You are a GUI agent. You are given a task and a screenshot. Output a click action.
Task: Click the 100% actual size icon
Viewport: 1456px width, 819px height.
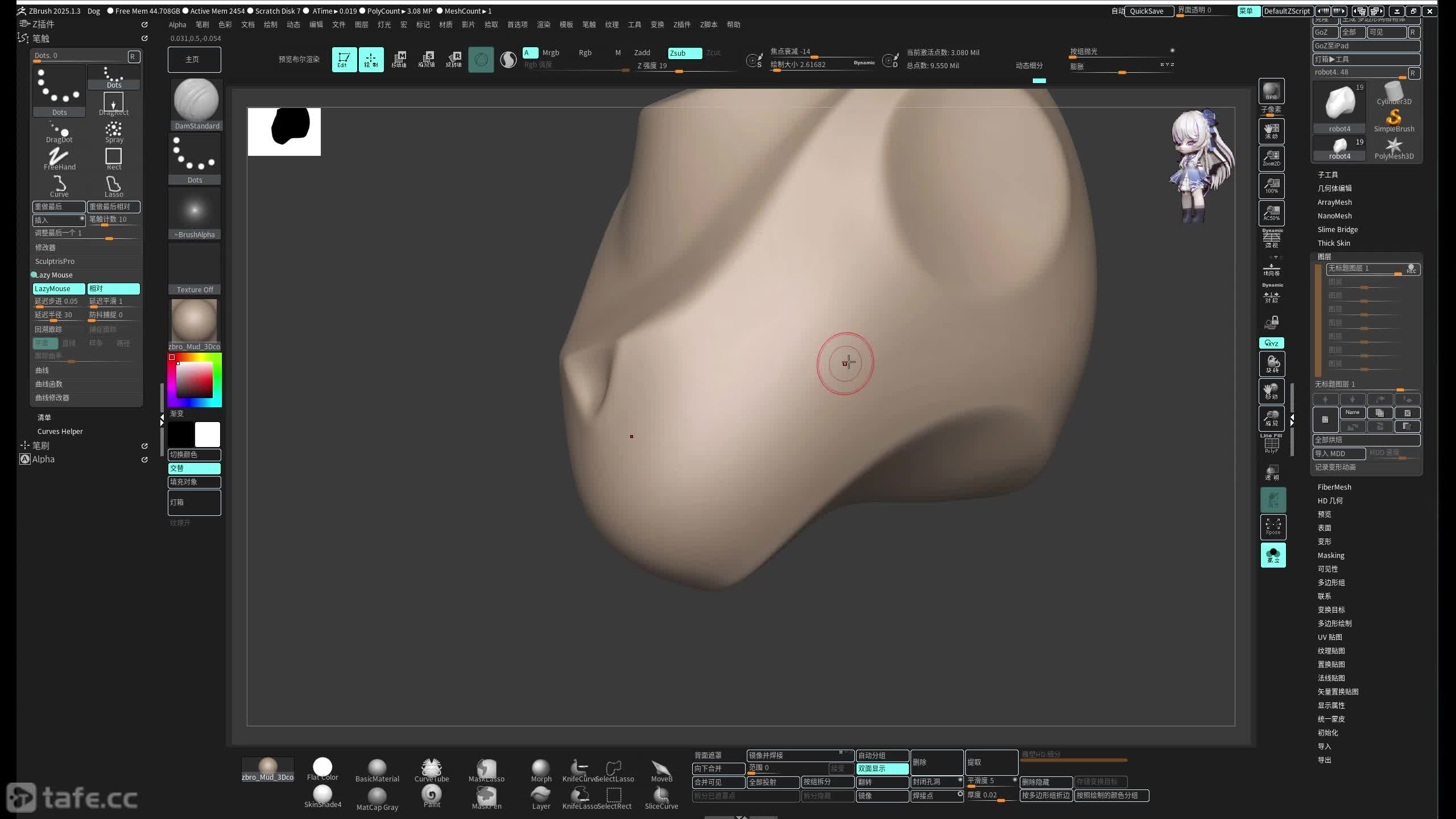pos(1271,185)
